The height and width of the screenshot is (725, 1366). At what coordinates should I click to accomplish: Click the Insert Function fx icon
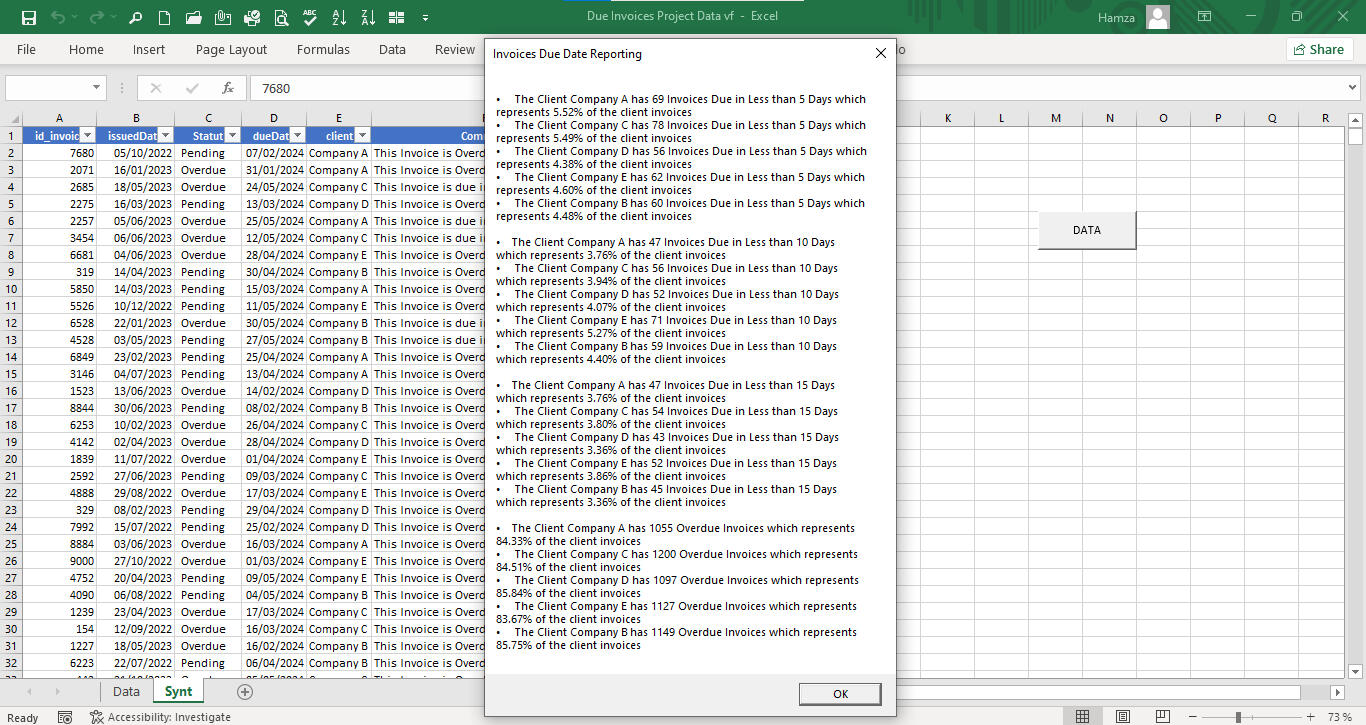coord(228,88)
